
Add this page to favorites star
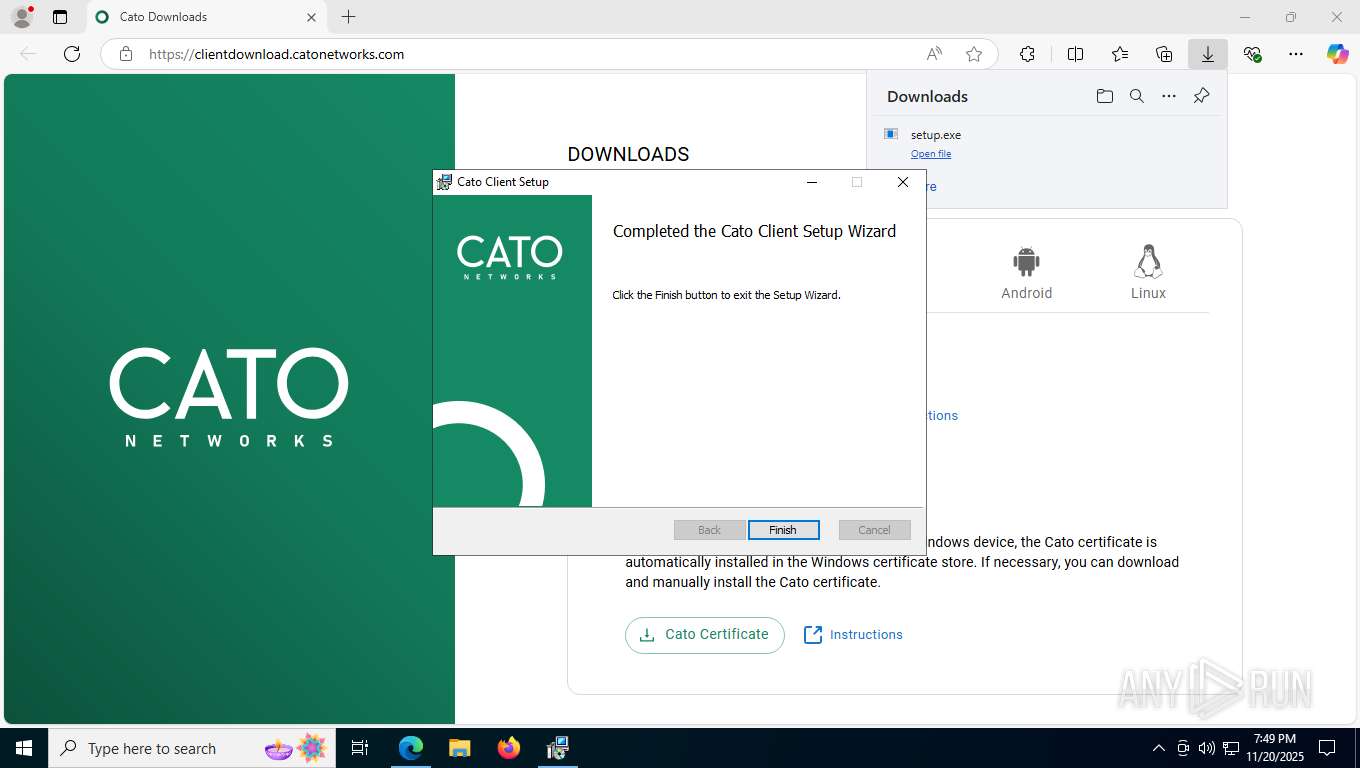click(x=974, y=54)
